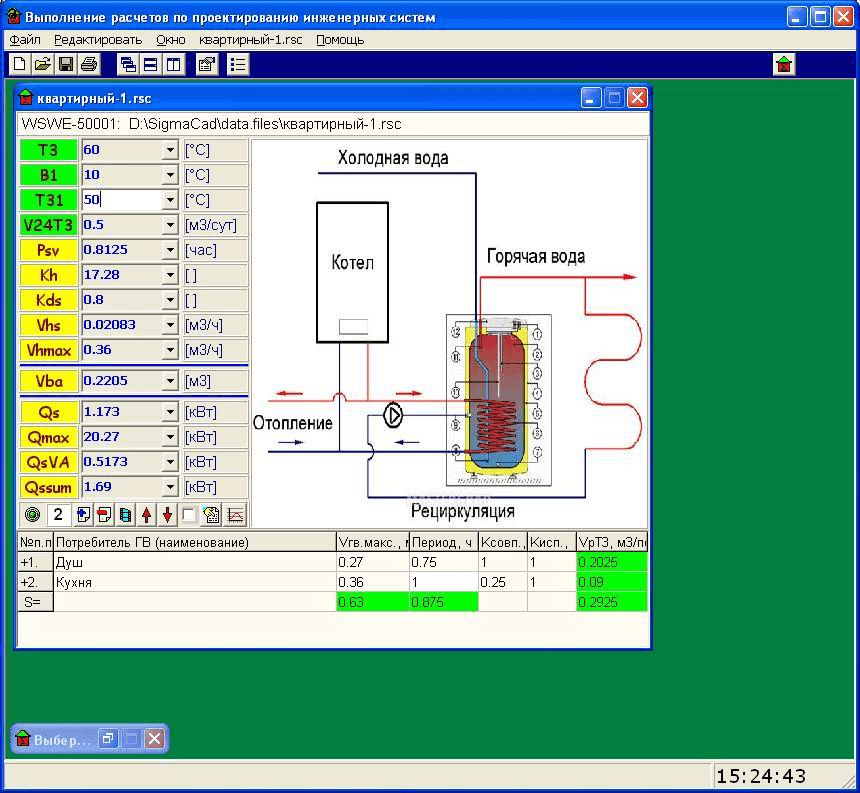Viewport: 860px width, 793px height.
Task: Click the save floppy disk icon
Action: click(66, 65)
